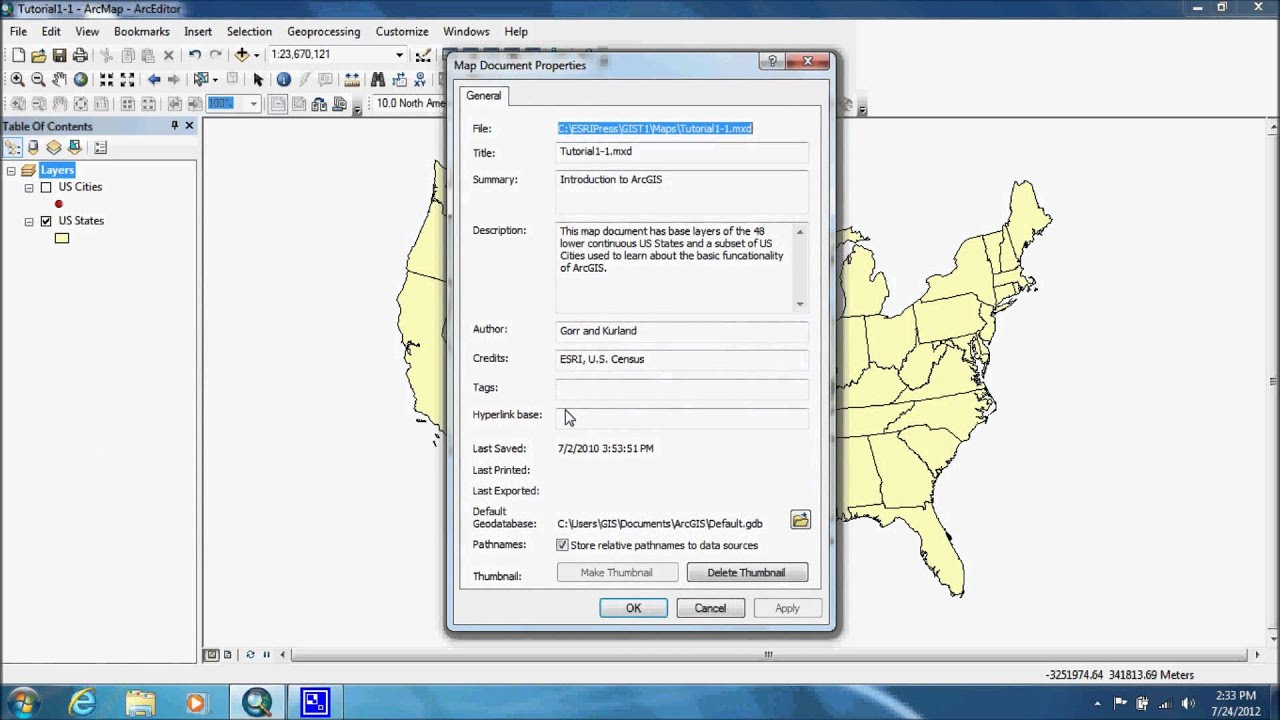Click the dialog help question-mark button
1280x720 pixels.
(771, 62)
